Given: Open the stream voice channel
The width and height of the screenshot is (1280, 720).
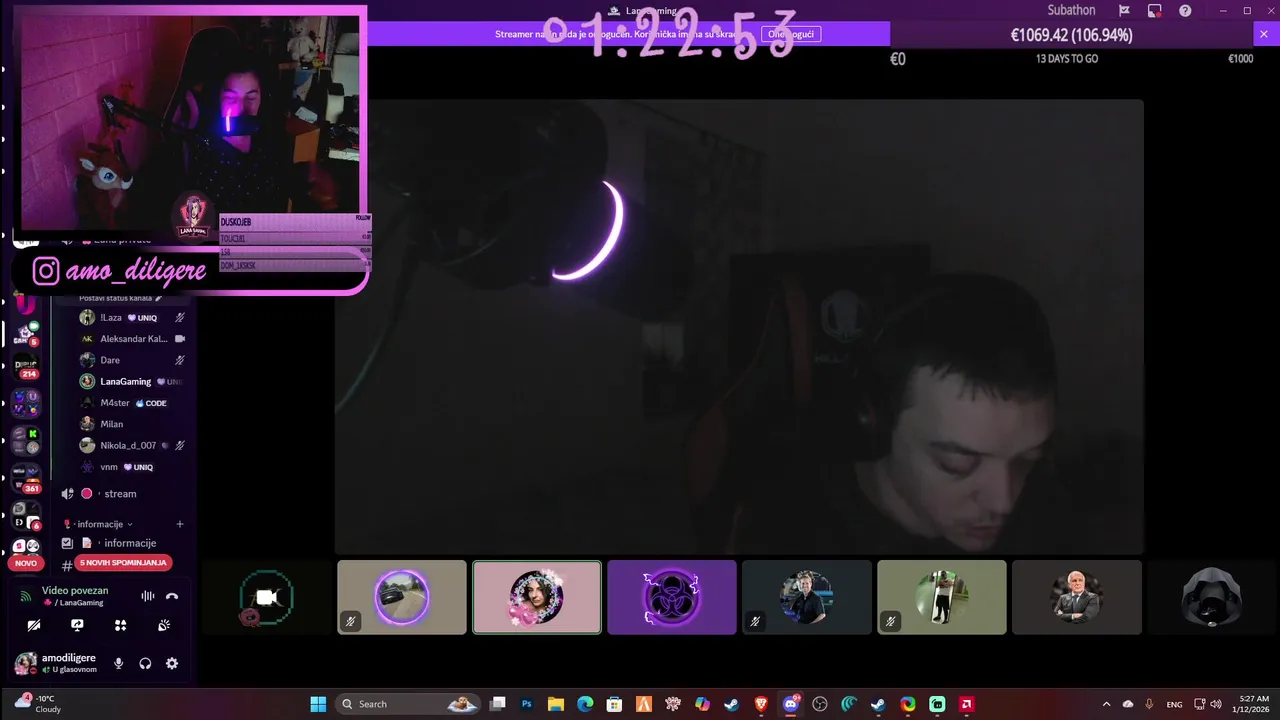Looking at the screenshot, I should (x=122, y=494).
